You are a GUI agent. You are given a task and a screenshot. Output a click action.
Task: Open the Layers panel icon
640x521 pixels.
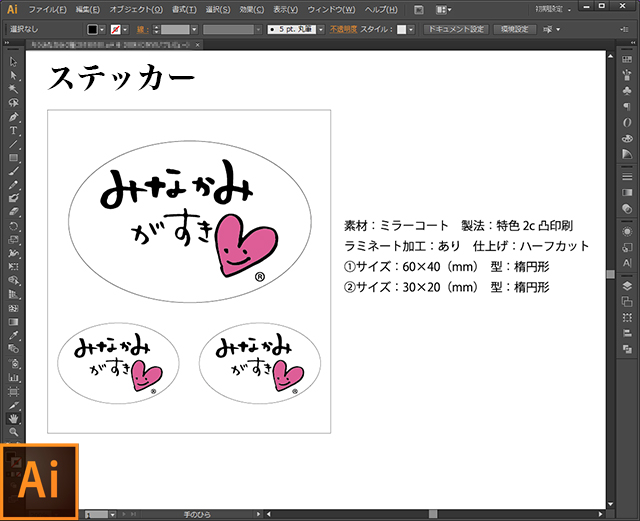tap(627, 286)
